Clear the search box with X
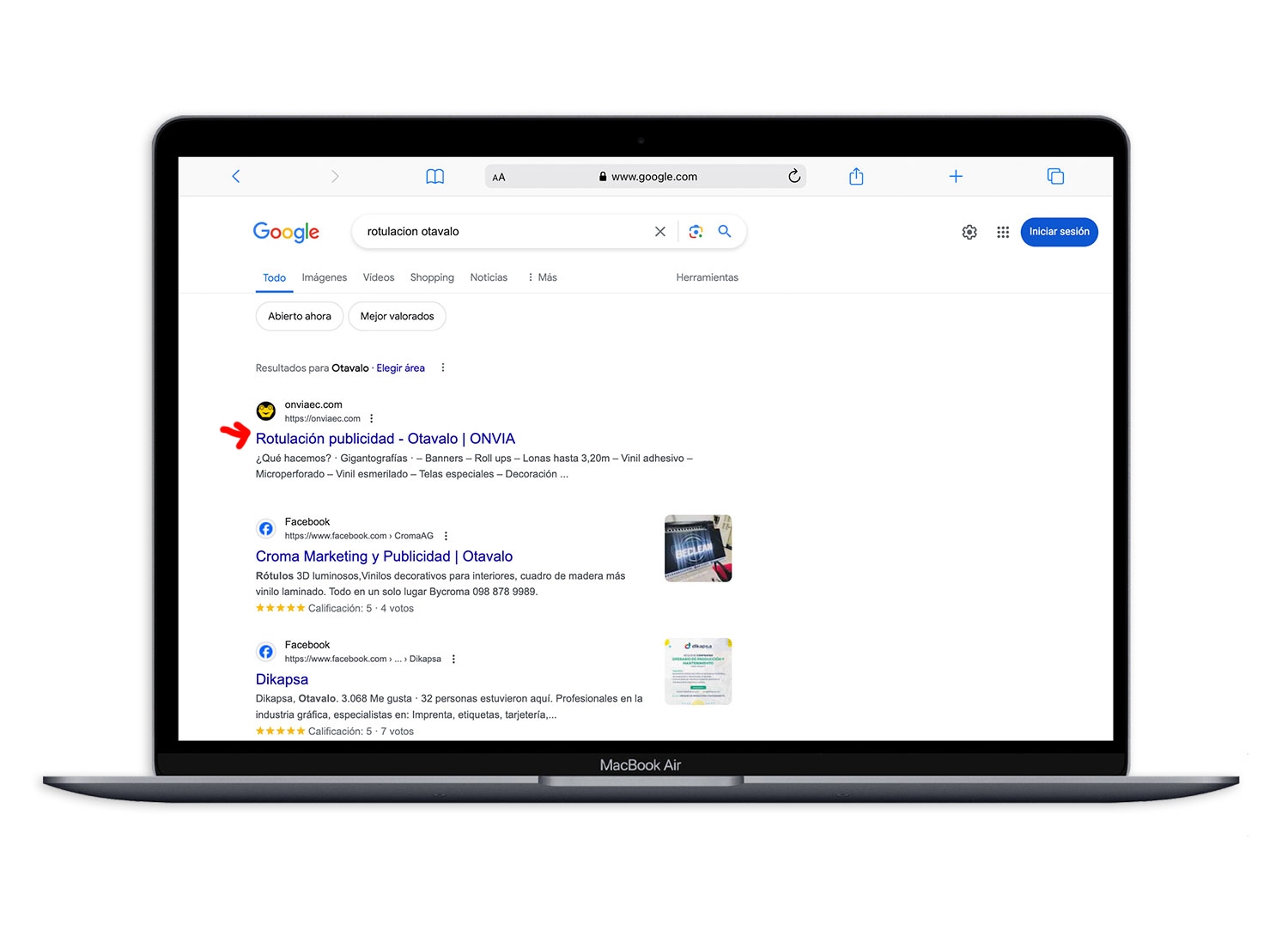This screenshot has height=930, width=1288. tap(659, 232)
